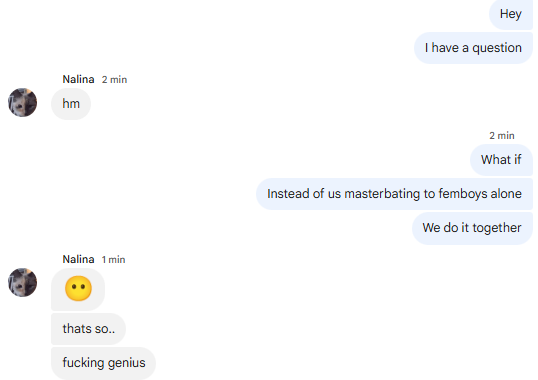Click Nalina's avatar beside the emoji message
The height and width of the screenshot is (380, 538).
[23, 283]
